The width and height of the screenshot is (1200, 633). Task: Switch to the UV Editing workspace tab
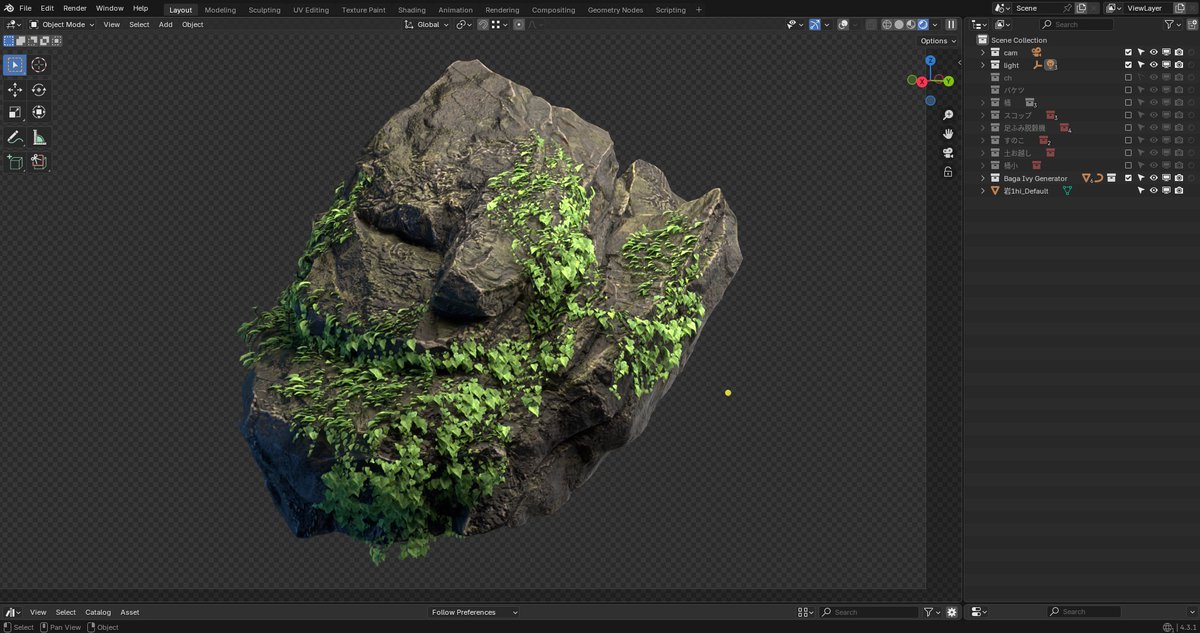pyautogui.click(x=310, y=9)
